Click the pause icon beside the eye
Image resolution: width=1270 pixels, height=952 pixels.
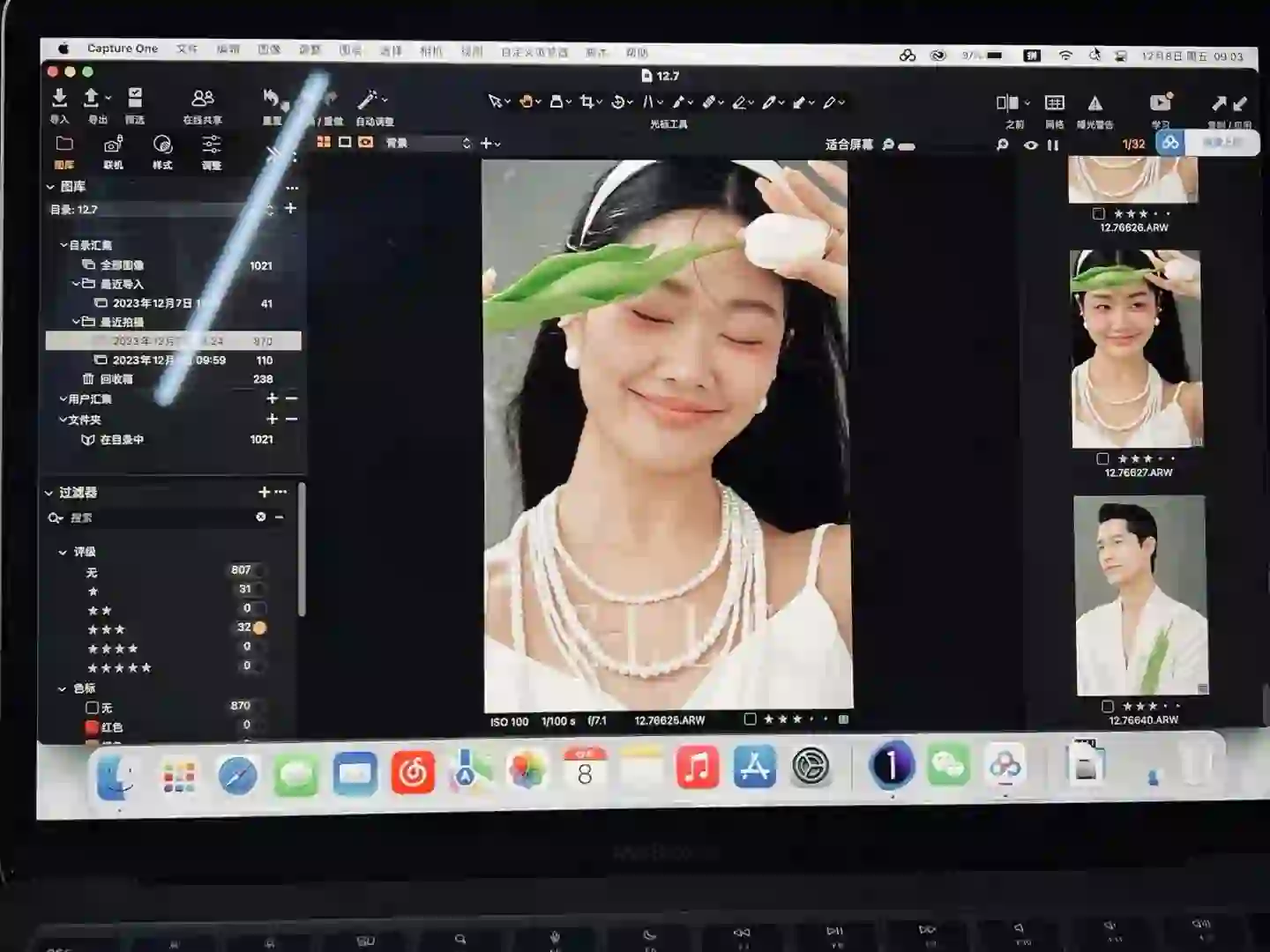(x=1052, y=145)
